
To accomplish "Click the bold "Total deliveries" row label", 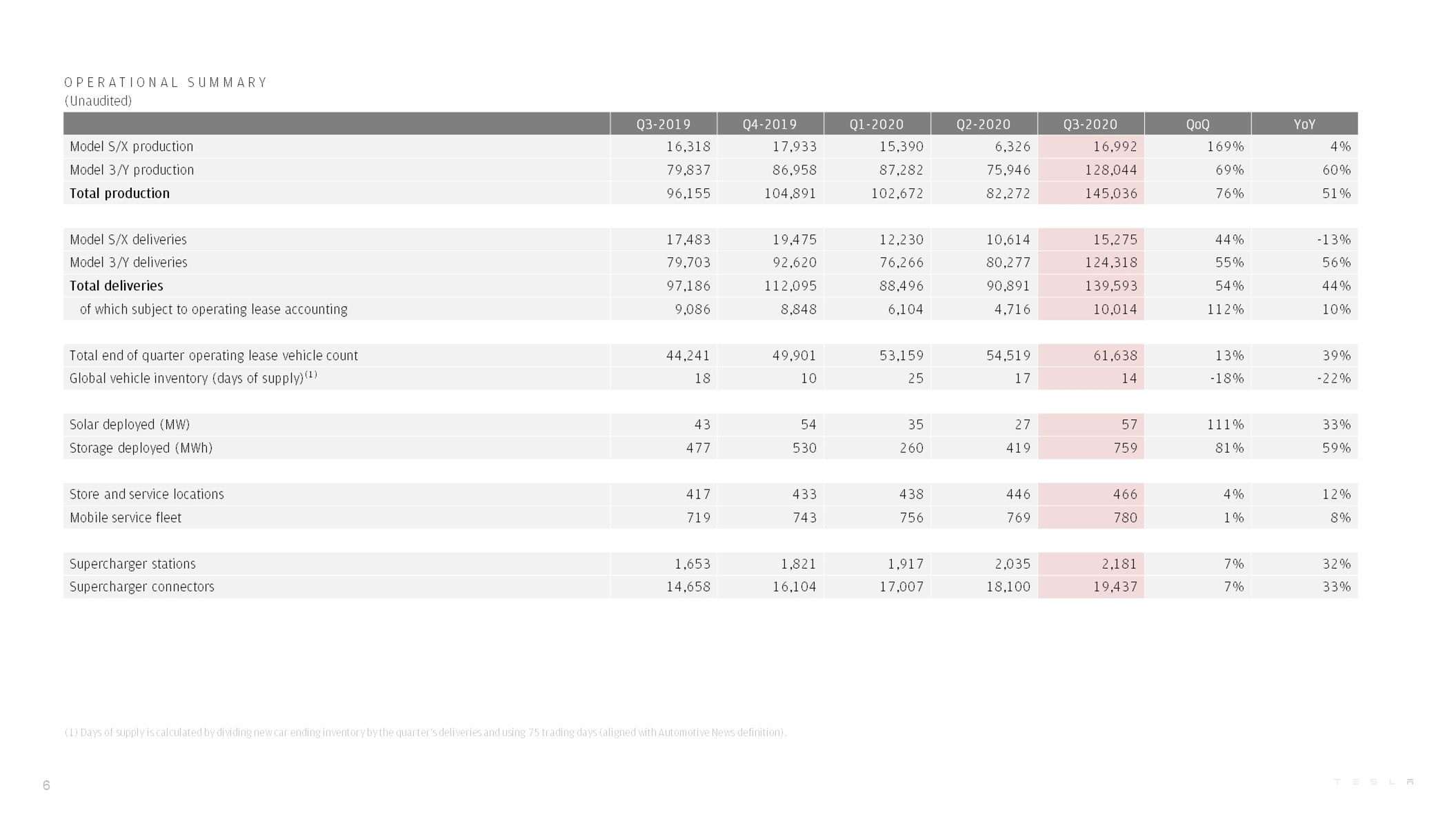I will tap(117, 286).
